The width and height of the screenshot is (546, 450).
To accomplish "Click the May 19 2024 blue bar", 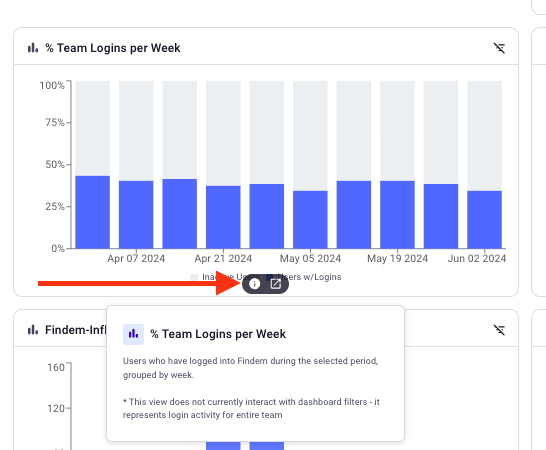I will click(x=397, y=215).
